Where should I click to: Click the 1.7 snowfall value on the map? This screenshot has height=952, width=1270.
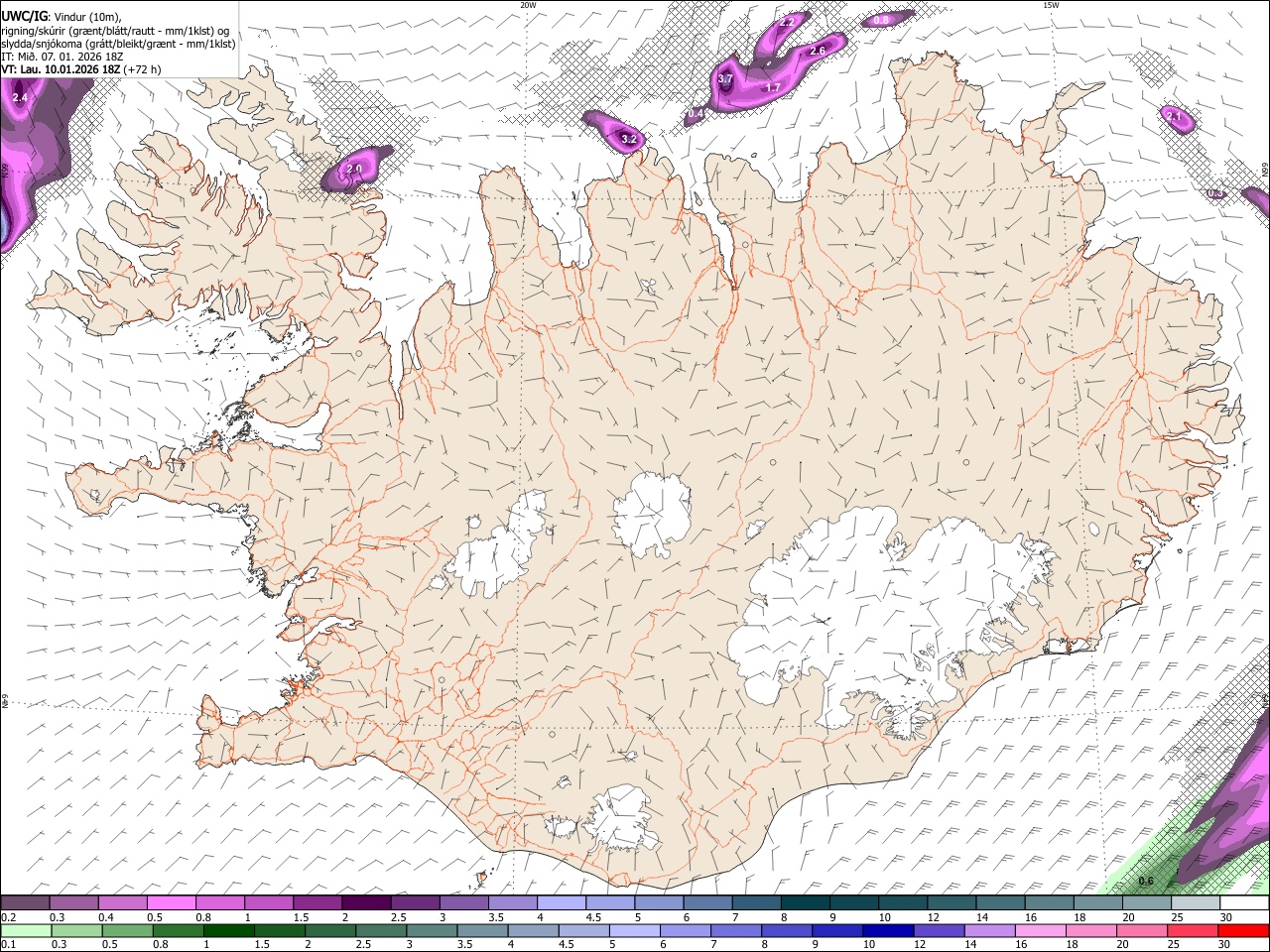click(x=774, y=88)
